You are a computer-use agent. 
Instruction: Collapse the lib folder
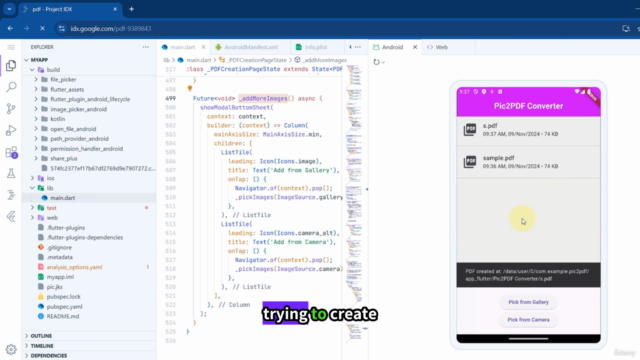[32, 188]
